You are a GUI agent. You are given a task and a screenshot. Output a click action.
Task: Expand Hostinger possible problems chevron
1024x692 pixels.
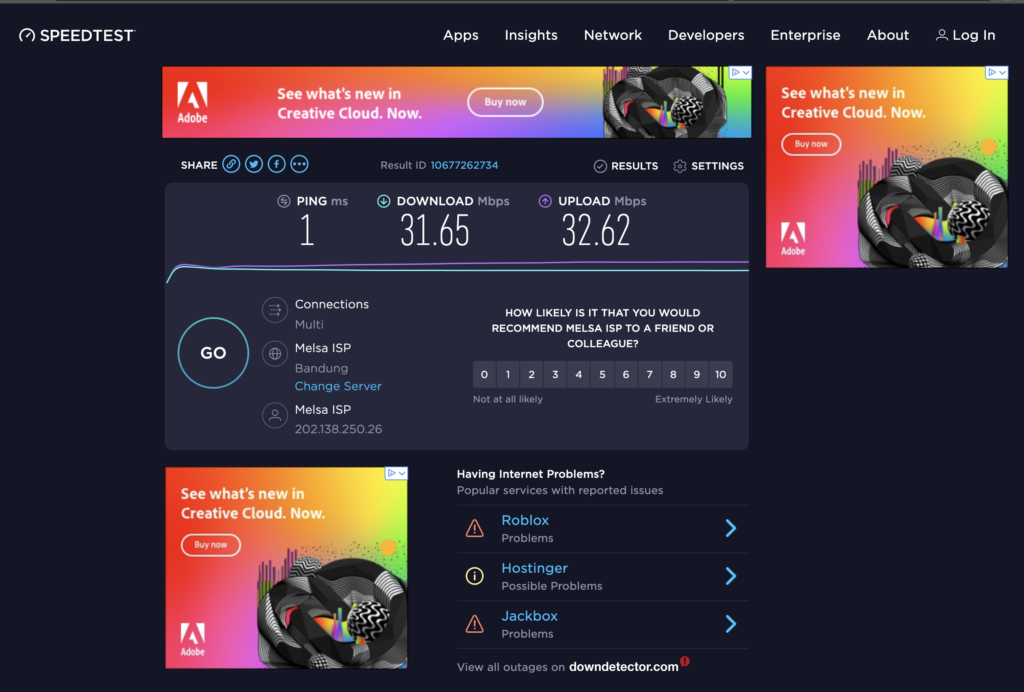tap(731, 576)
